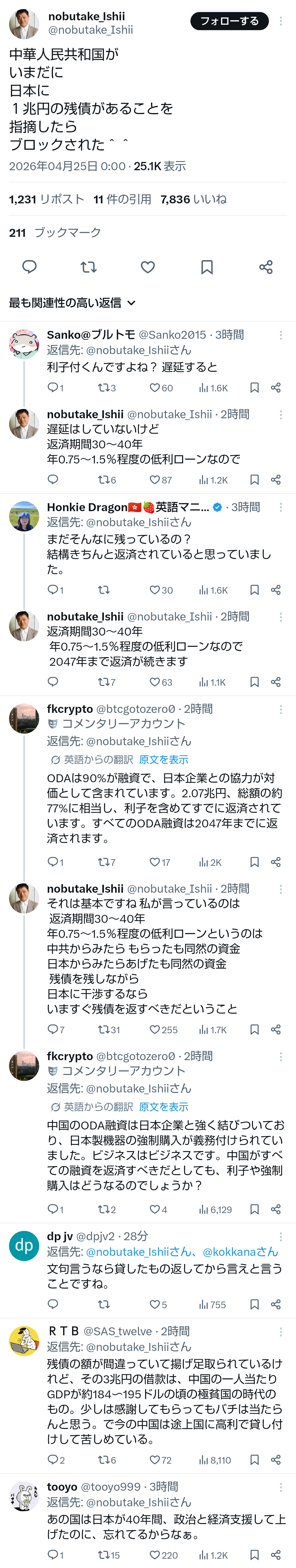Open more options on Honkie Dragon's reply
The image size is (296, 1568).
[280, 507]
